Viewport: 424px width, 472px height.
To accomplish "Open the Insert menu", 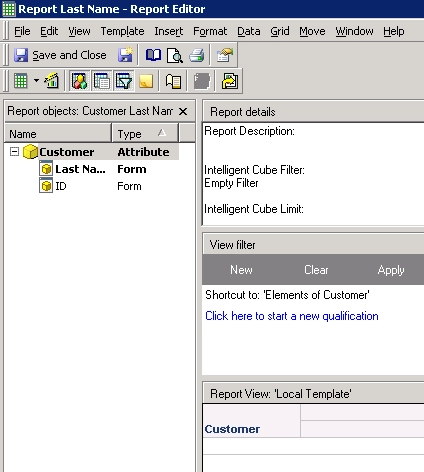I will point(169,31).
